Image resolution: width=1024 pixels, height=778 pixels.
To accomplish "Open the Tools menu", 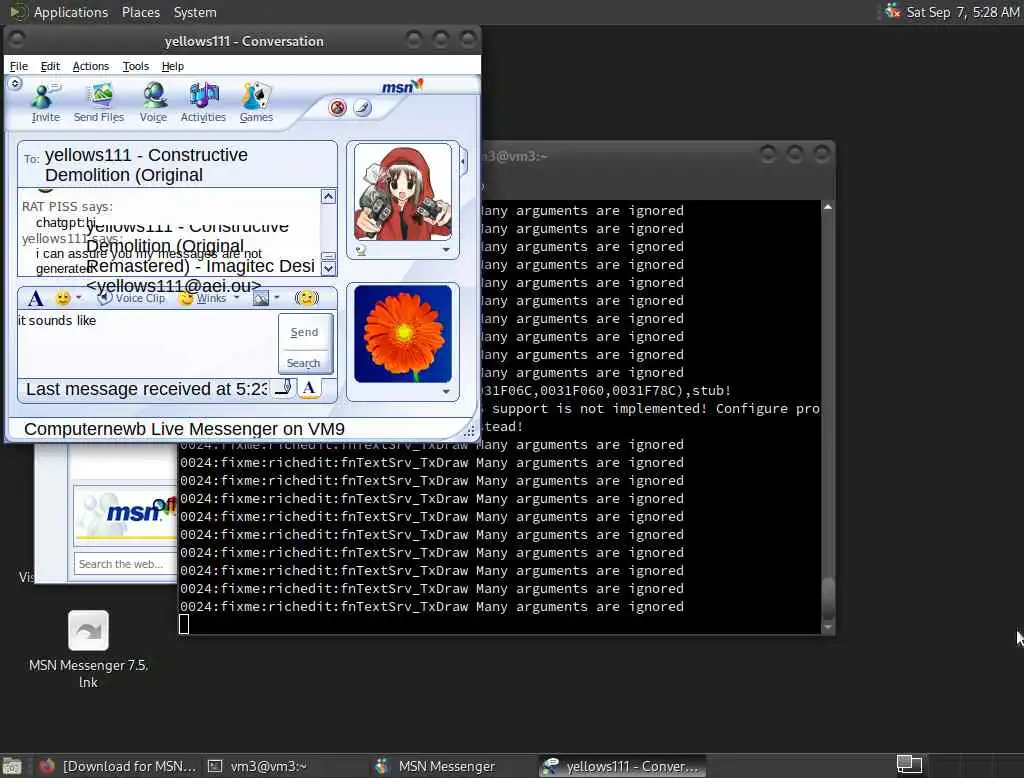I will coord(135,66).
